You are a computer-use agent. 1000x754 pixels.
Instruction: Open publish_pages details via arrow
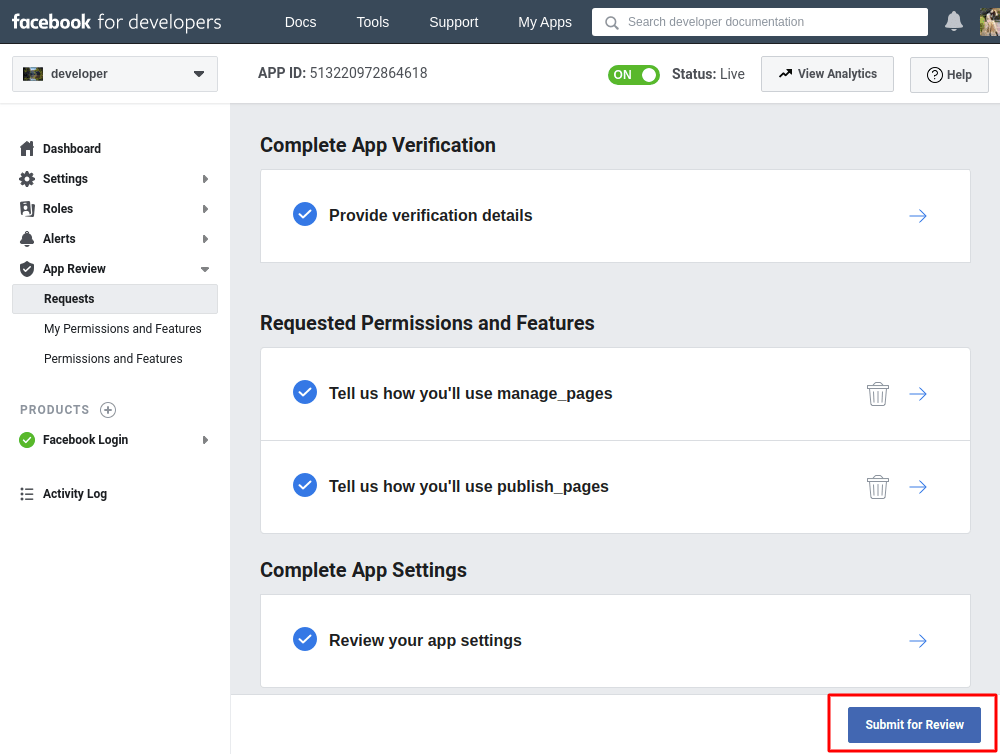pyautogui.click(x=918, y=487)
